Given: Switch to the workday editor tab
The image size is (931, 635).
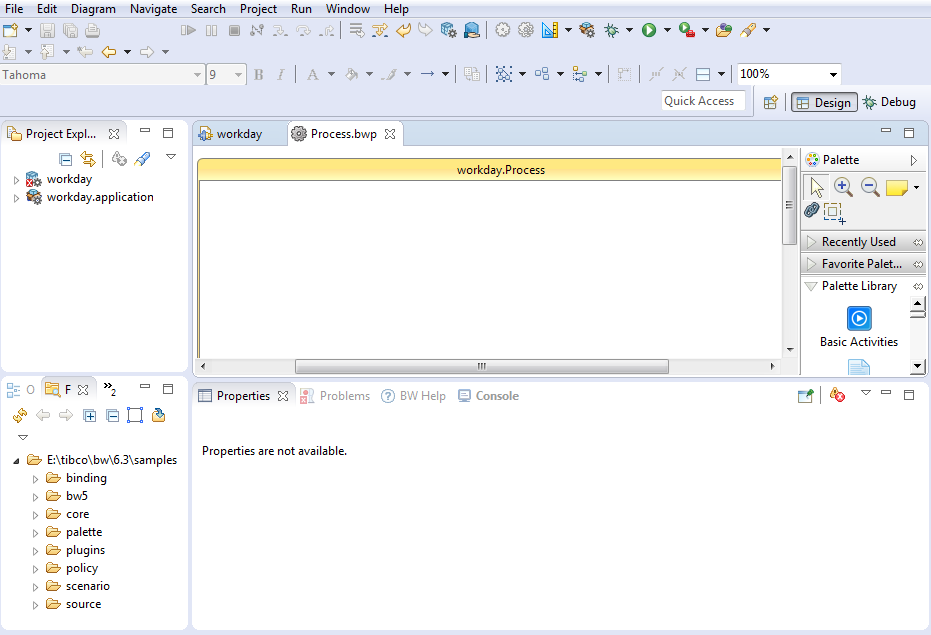Looking at the screenshot, I should tap(238, 134).
